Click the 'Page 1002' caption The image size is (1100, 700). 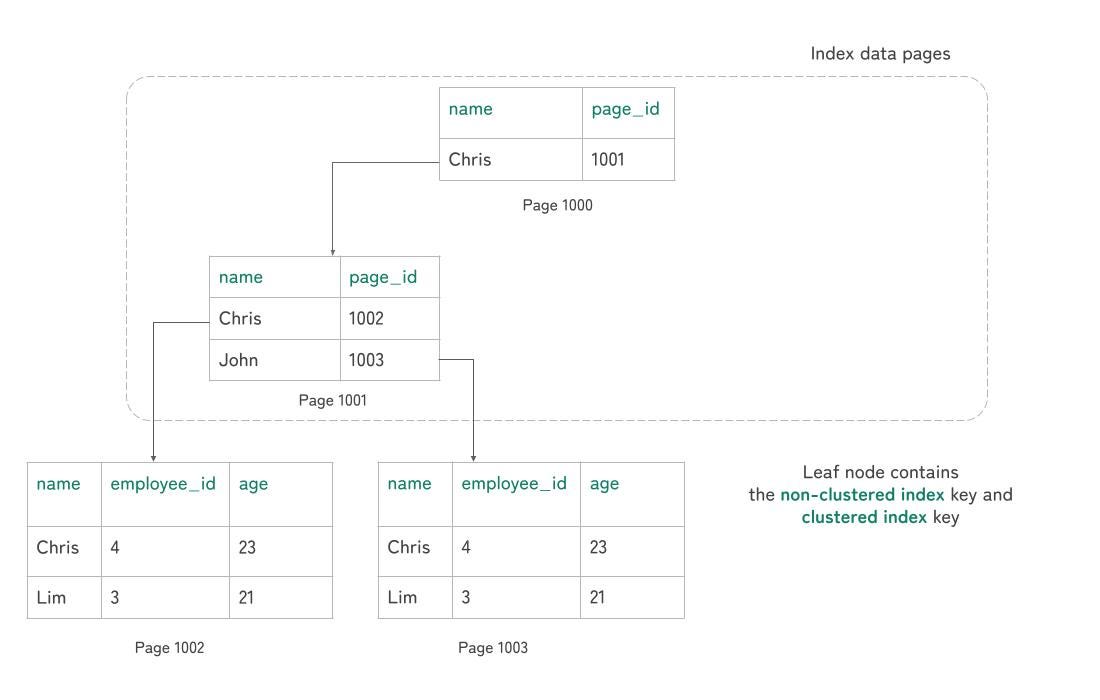(x=169, y=647)
